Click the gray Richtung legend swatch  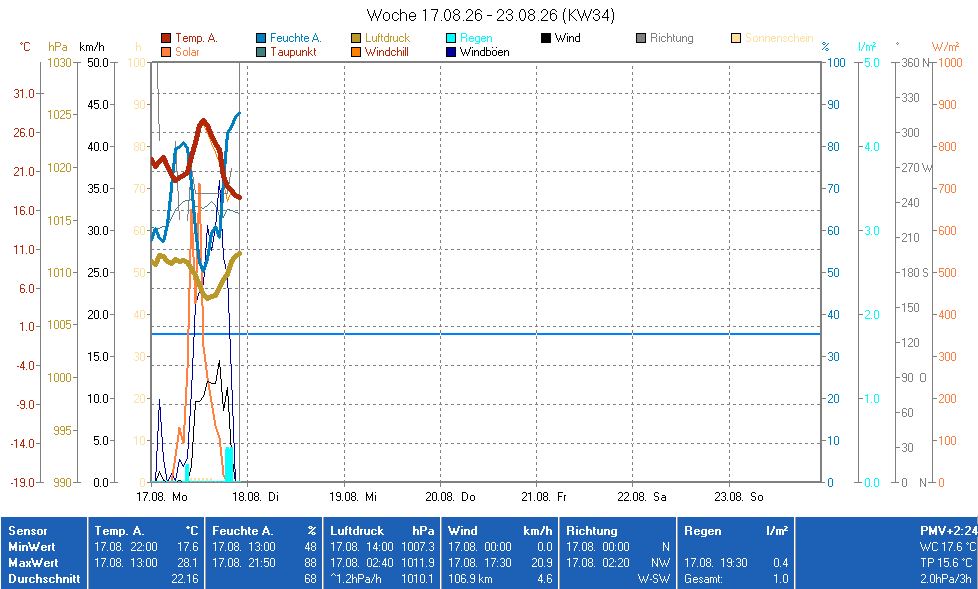pyautogui.click(x=641, y=38)
